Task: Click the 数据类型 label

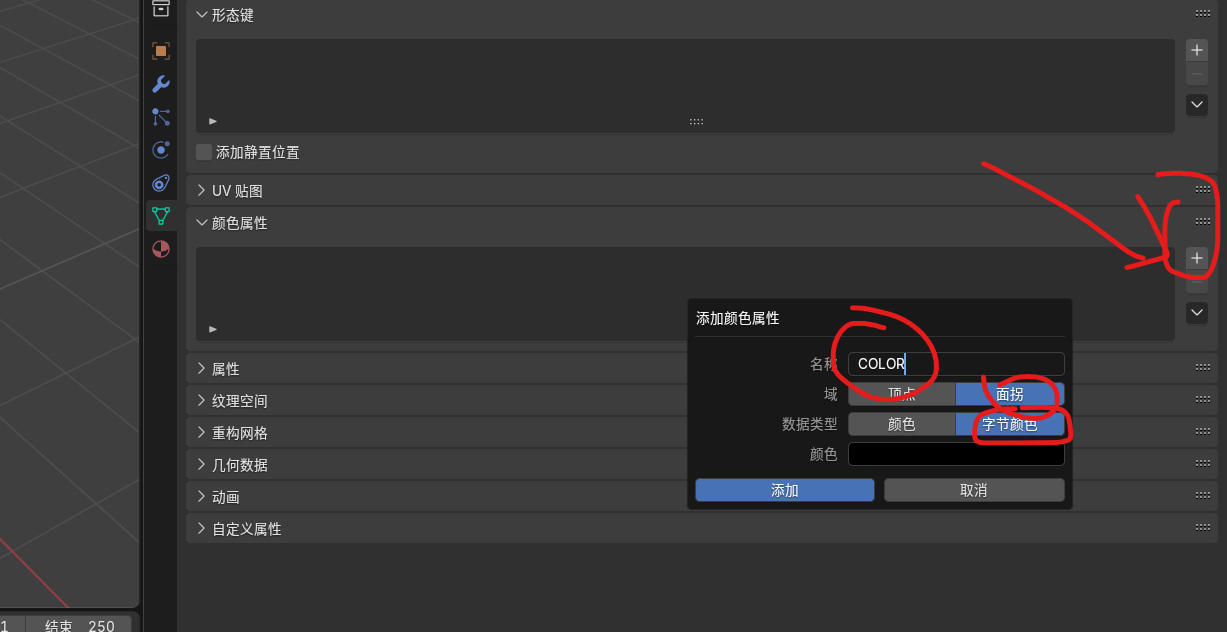Action: coord(810,424)
